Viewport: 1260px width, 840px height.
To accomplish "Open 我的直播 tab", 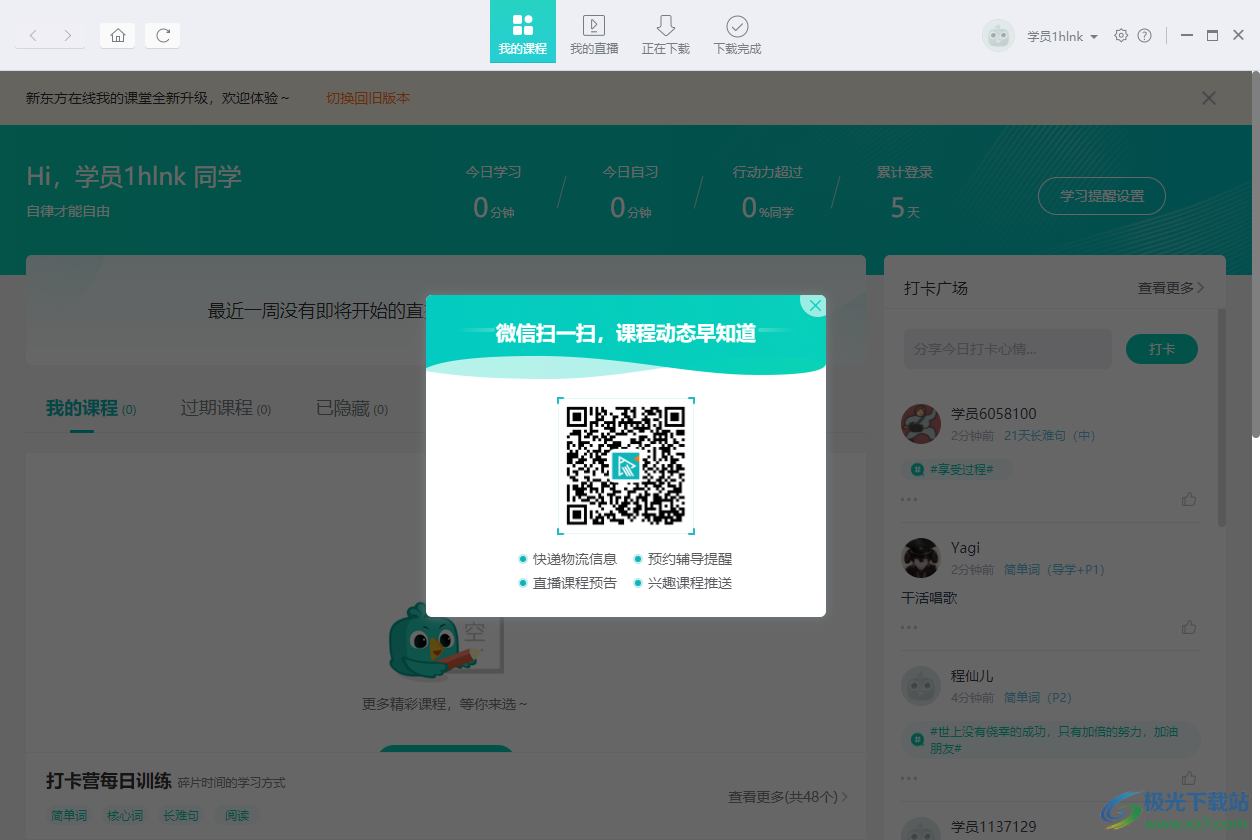I will (594, 34).
